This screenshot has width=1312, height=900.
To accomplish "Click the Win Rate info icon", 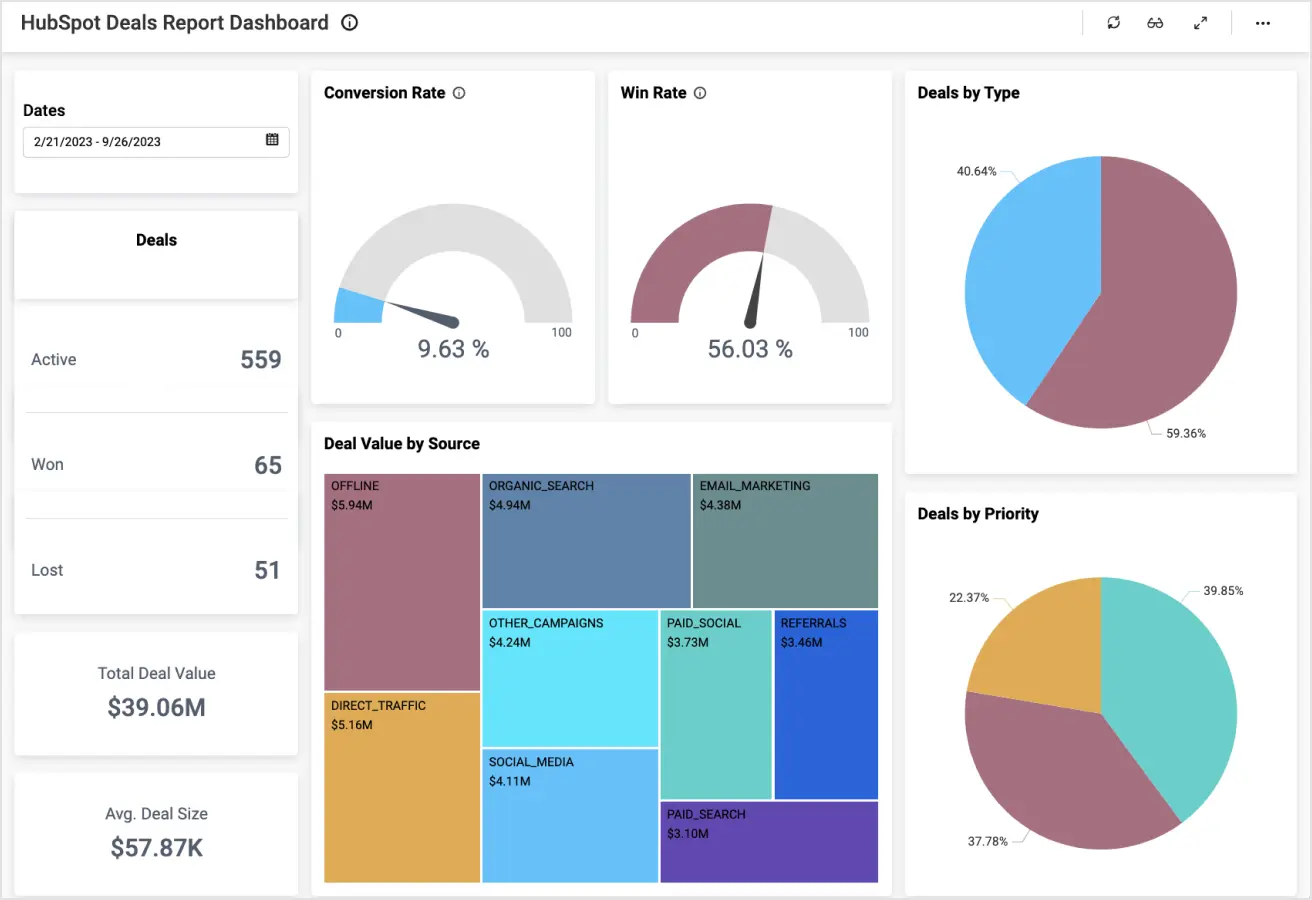I will point(699,92).
